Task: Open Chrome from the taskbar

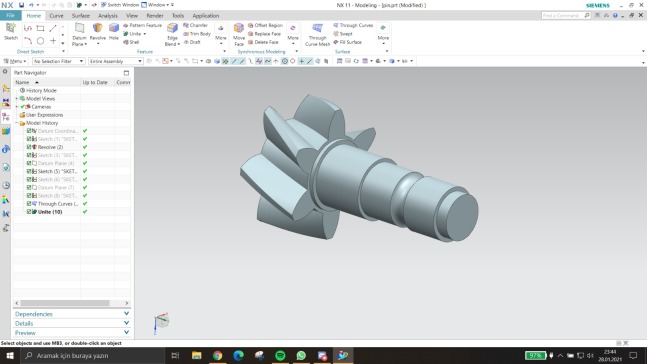Action: [217, 355]
